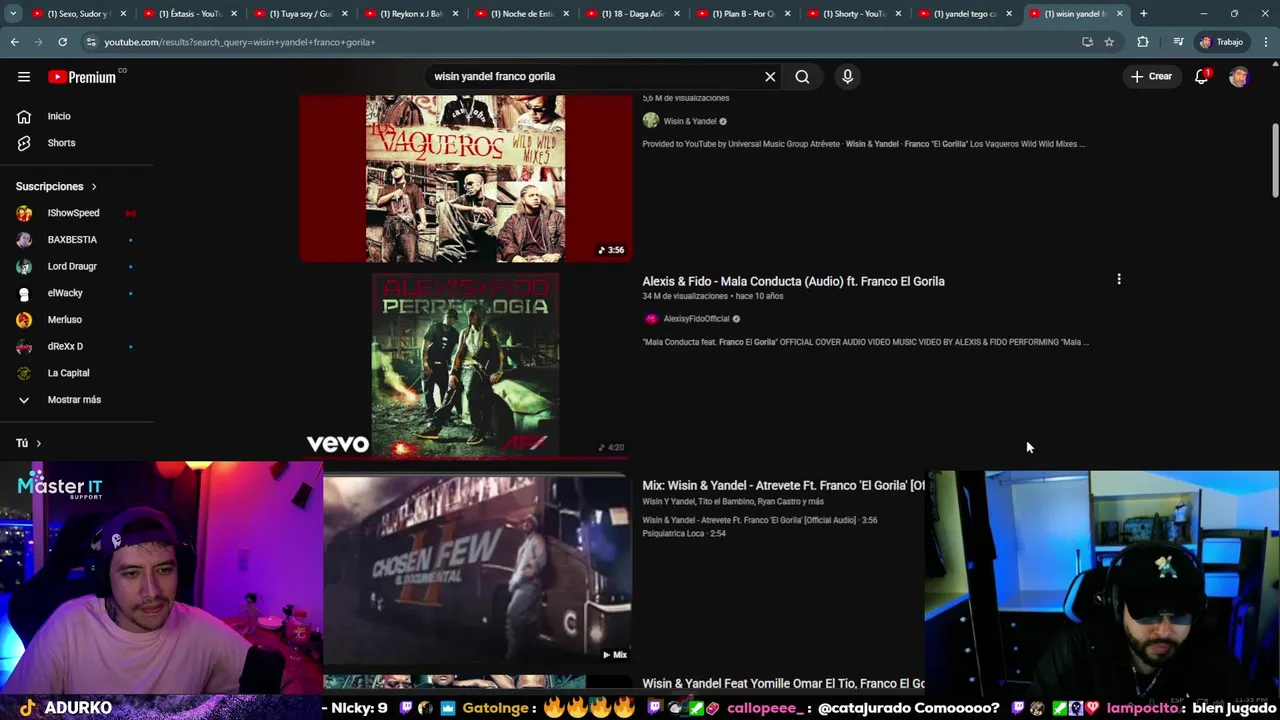Click the magnifier search button
The width and height of the screenshot is (1280, 720).
[x=802, y=77]
